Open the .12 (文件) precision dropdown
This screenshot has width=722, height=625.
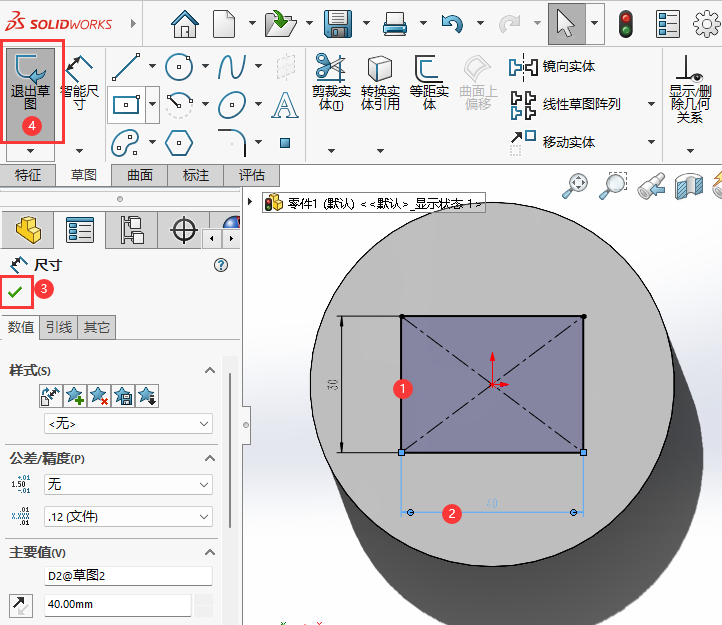128,516
